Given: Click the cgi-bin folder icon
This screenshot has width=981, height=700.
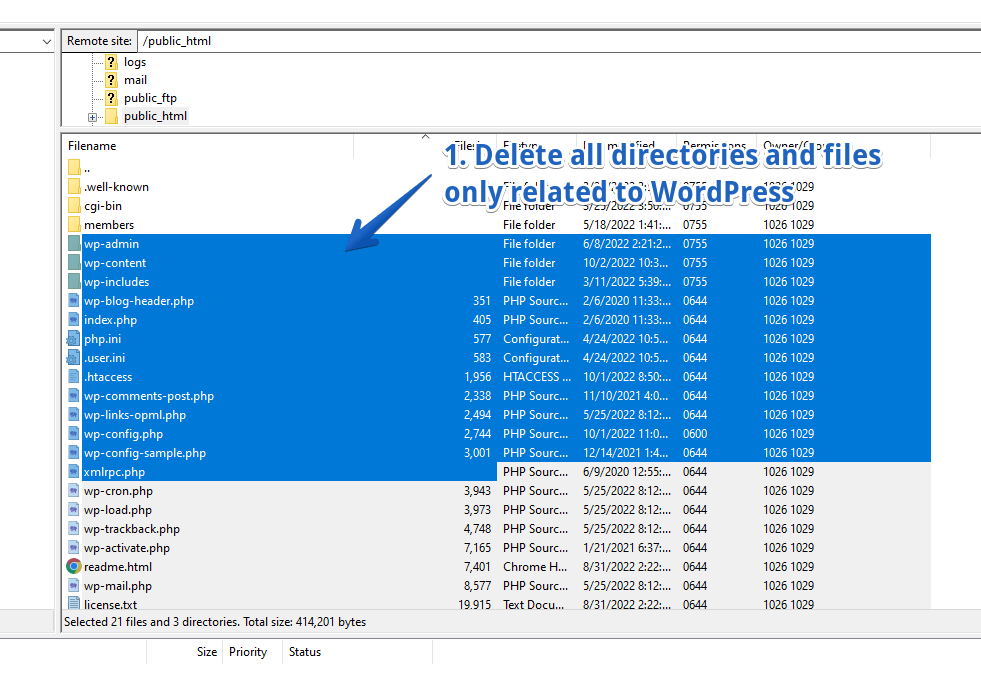Looking at the screenshot, I should 74,206.
